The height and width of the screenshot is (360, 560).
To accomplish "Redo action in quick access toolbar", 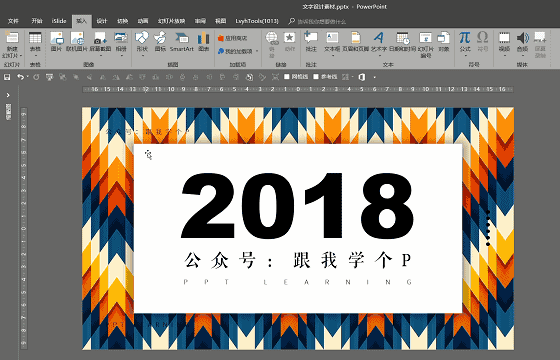I will (x=36, y=77).
